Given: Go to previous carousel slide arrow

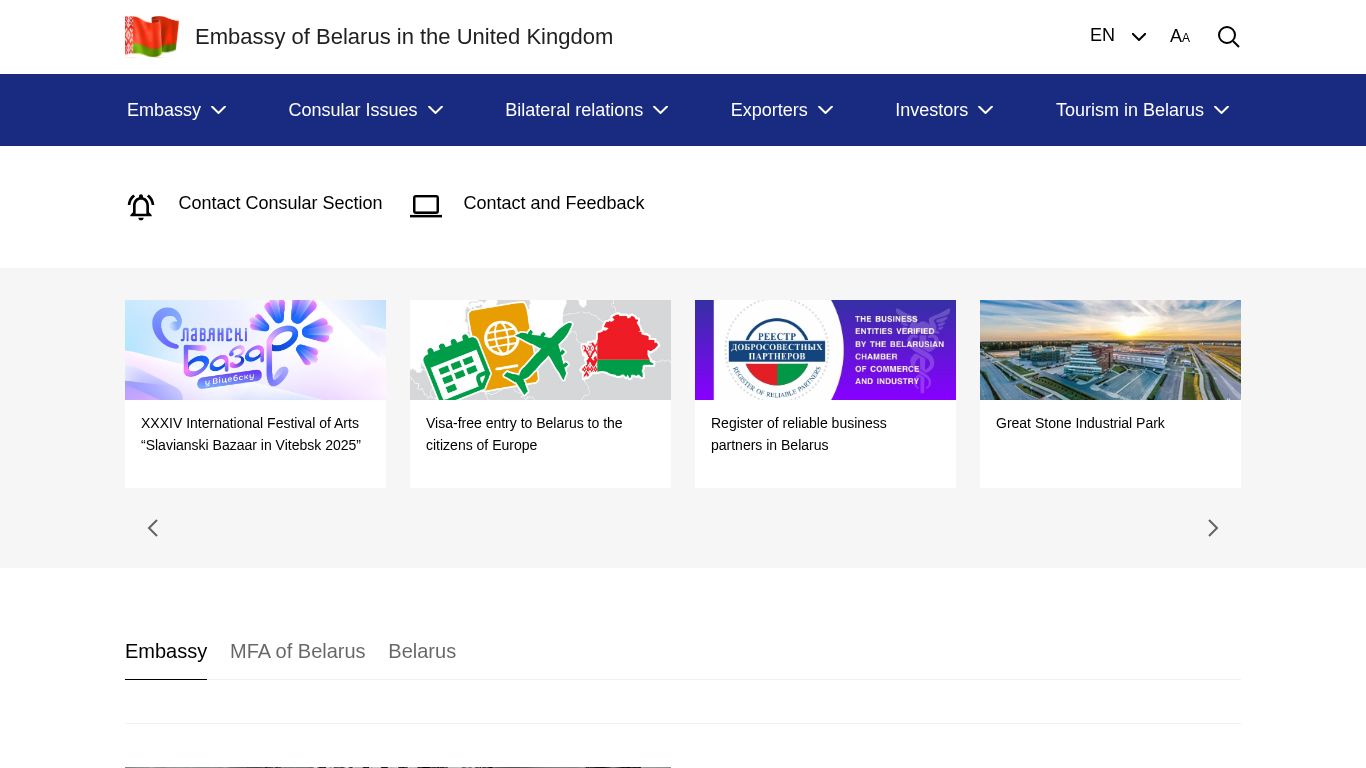Looking at the screenshot, I should click(x=153, y=528).
